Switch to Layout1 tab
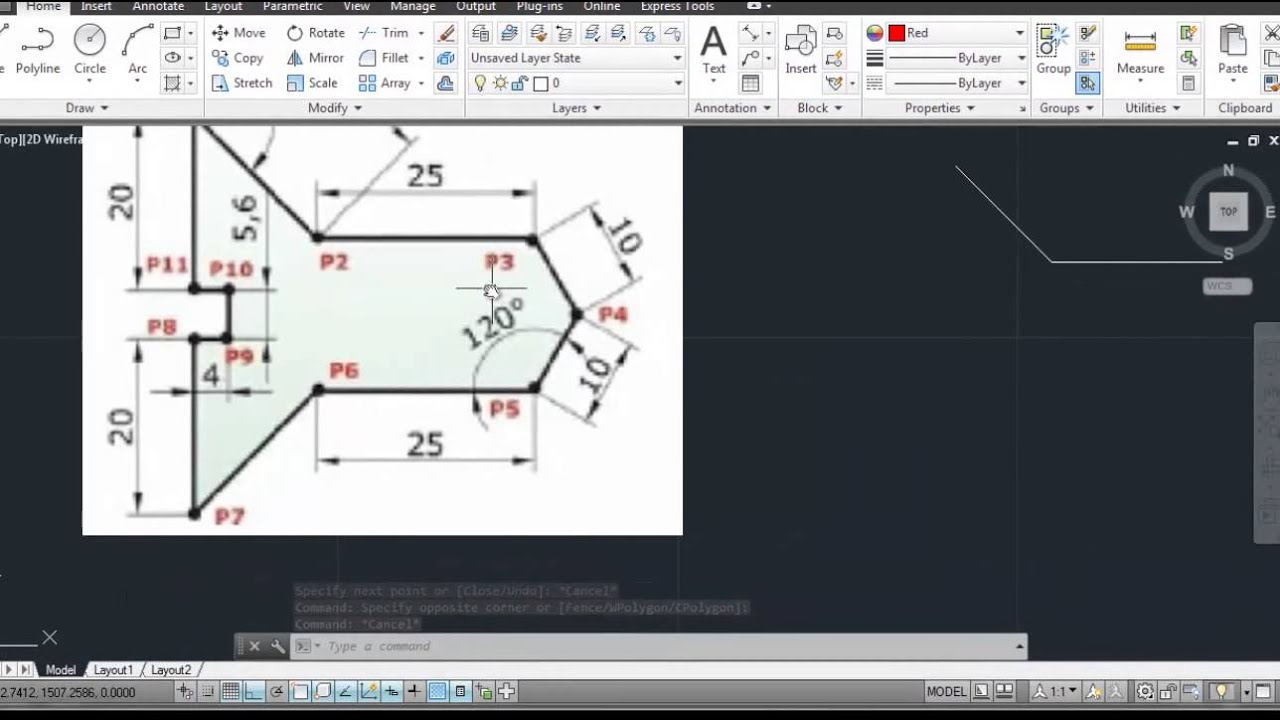 (112, 670)
